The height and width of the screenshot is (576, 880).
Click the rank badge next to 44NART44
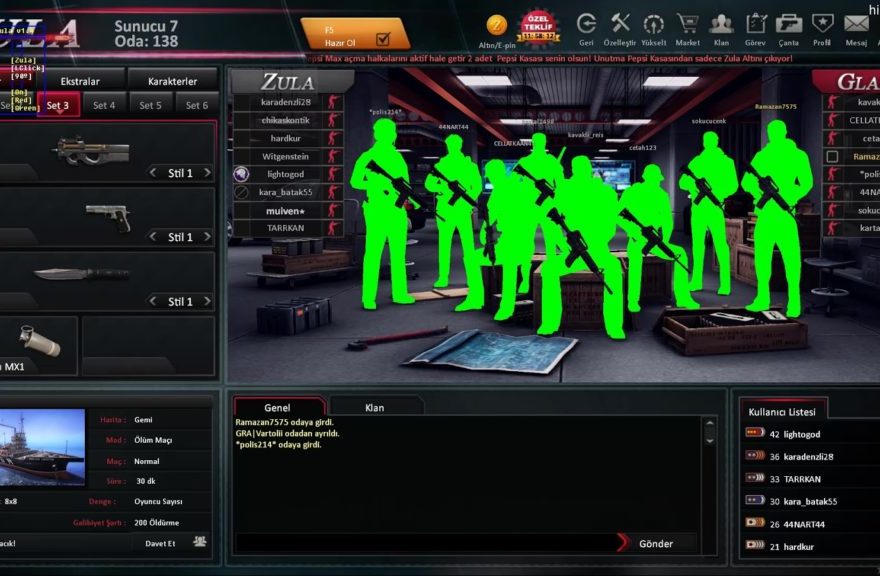point(755,523)
